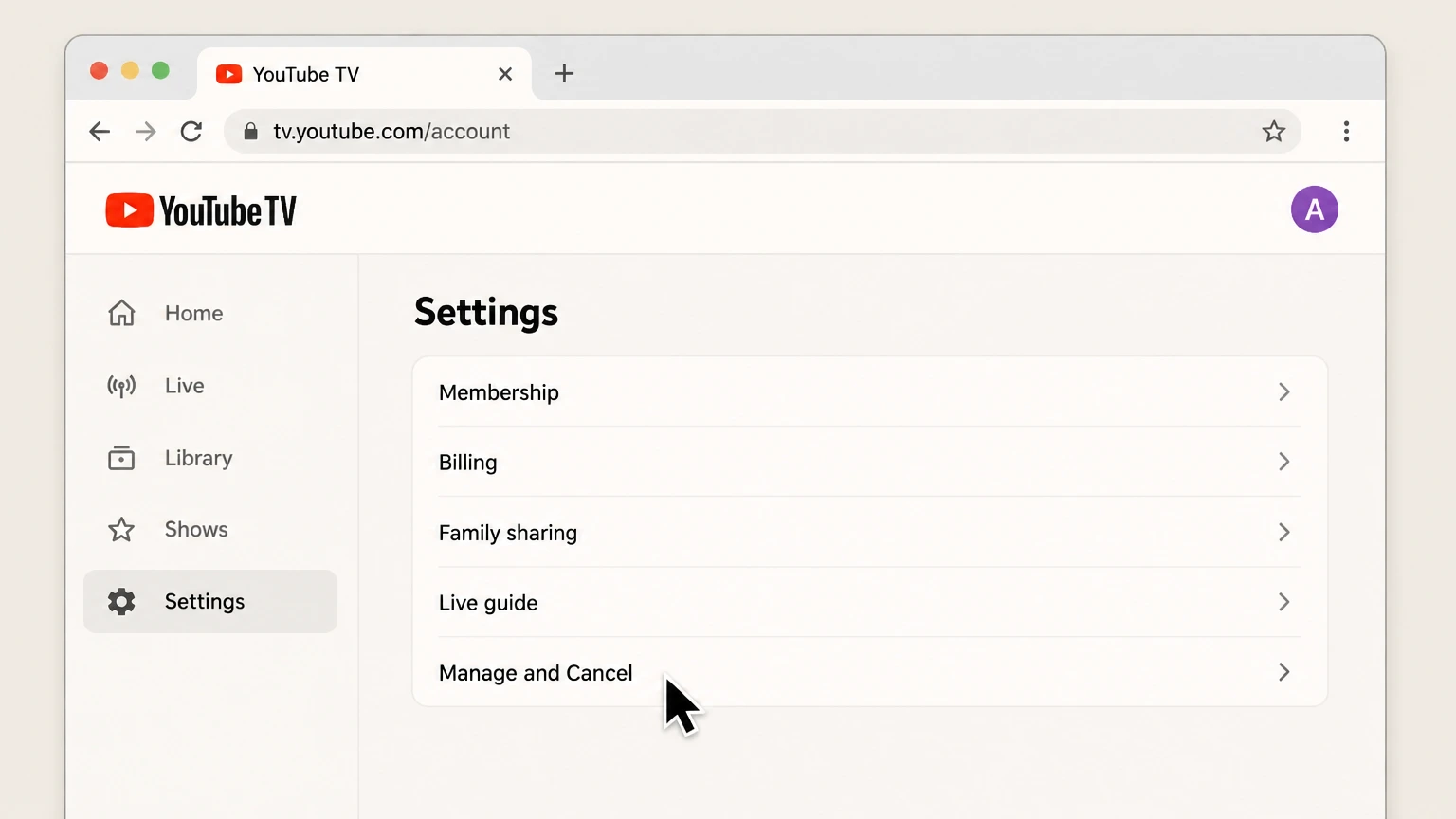Open the browser three-dot menu
The image size is (1456, 819).
tap(1346, 132)
